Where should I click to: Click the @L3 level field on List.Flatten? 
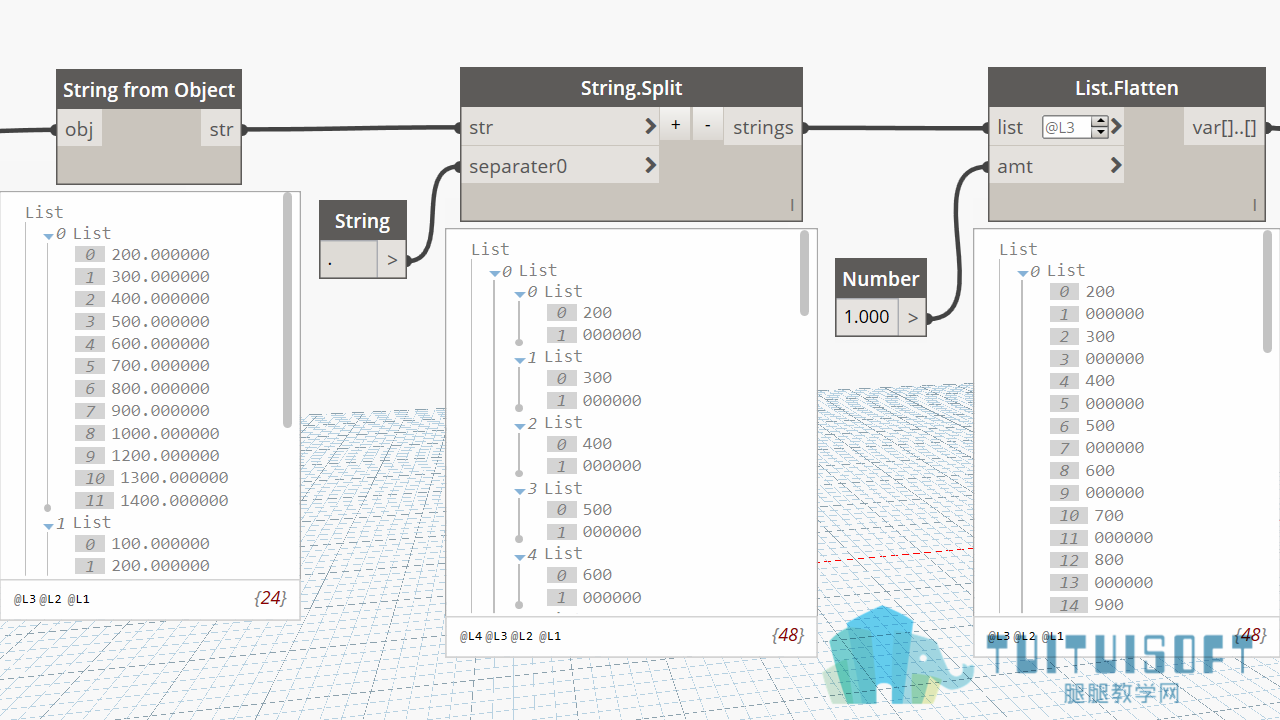pos(1066,127)
